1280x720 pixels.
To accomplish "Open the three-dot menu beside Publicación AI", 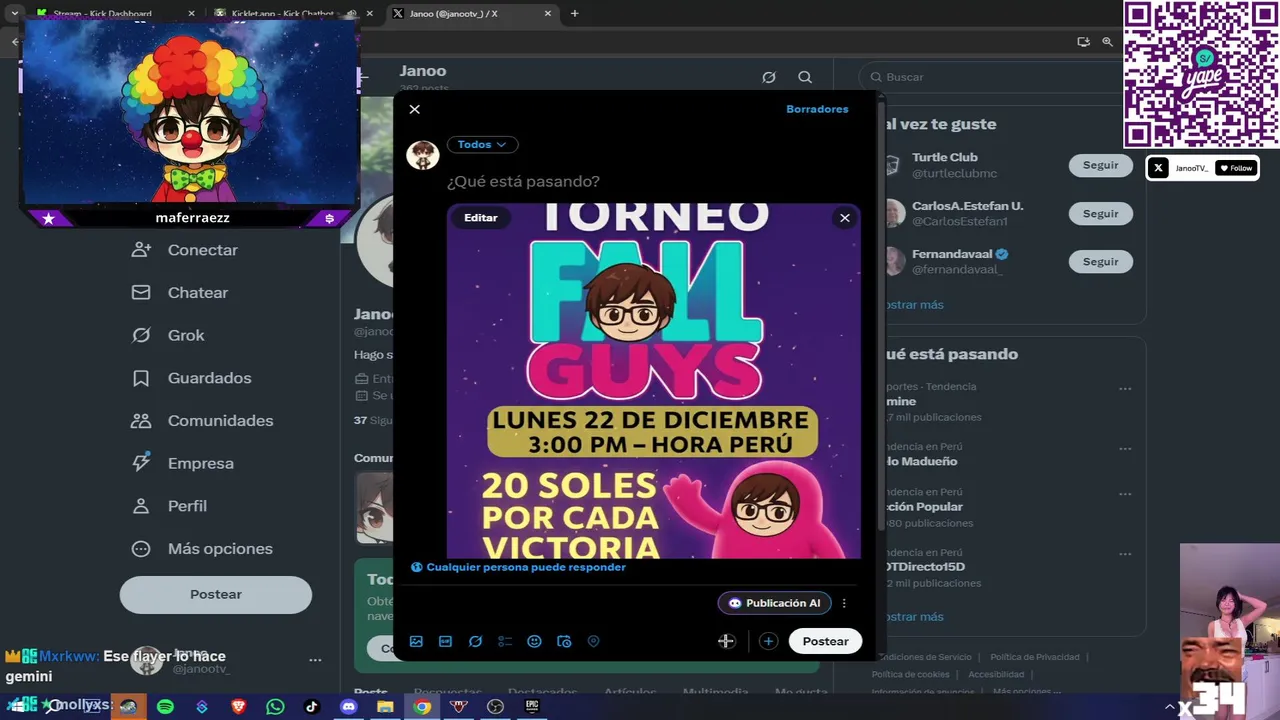I will coord(844,603).
